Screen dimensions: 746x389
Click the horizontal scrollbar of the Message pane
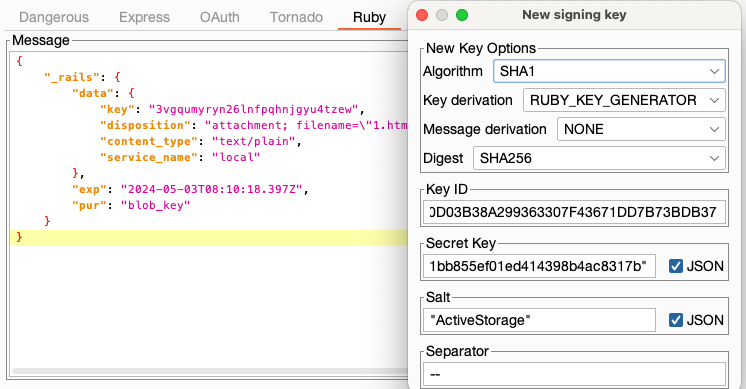coord(209,371)
